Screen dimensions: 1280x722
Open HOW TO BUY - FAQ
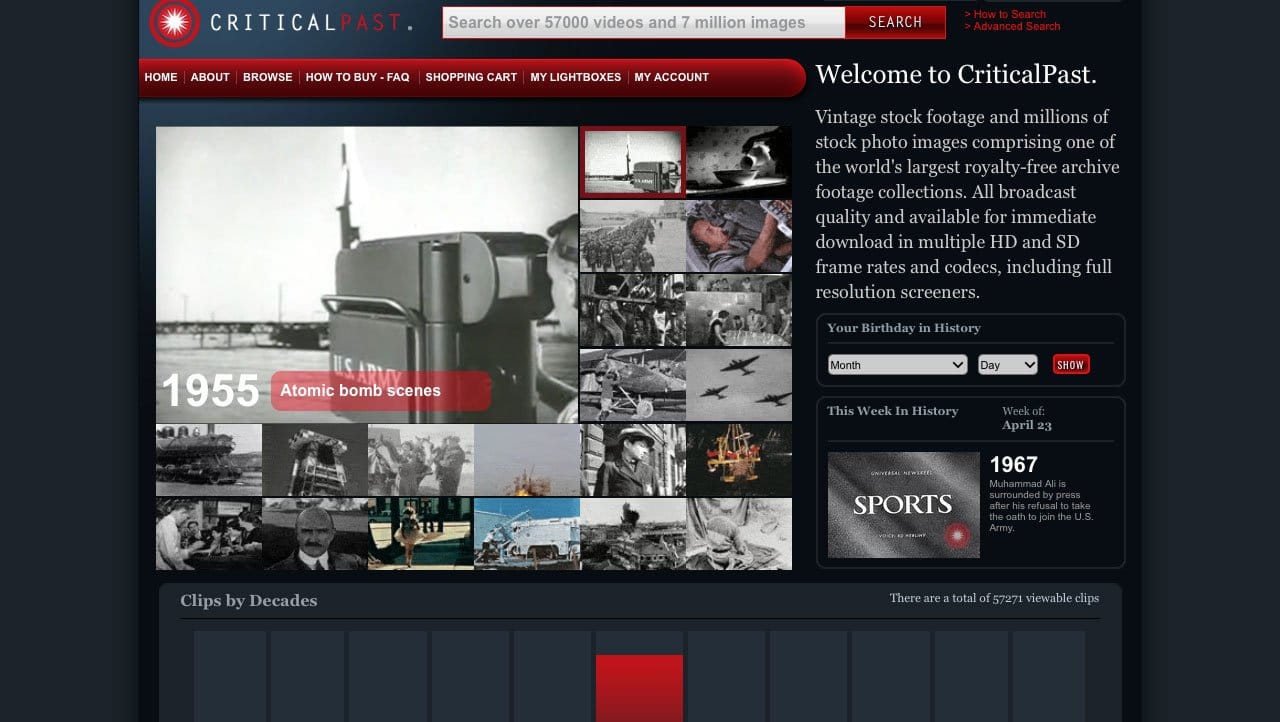(358, 77)
